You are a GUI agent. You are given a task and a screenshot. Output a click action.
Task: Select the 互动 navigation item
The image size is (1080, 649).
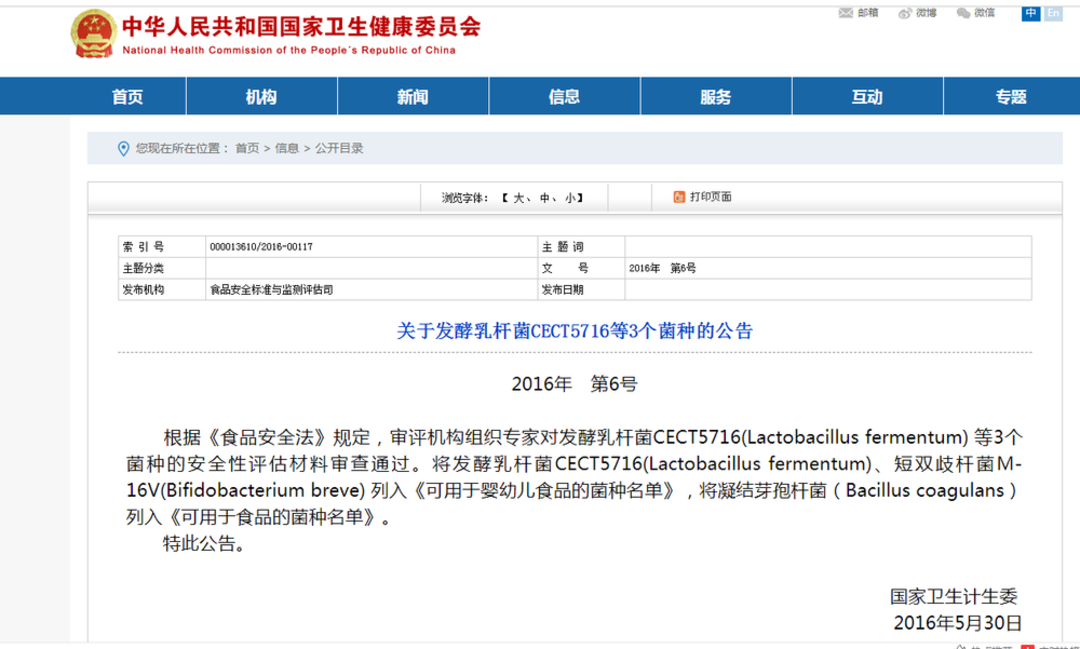pyautogui.click(x=868, y=96)
